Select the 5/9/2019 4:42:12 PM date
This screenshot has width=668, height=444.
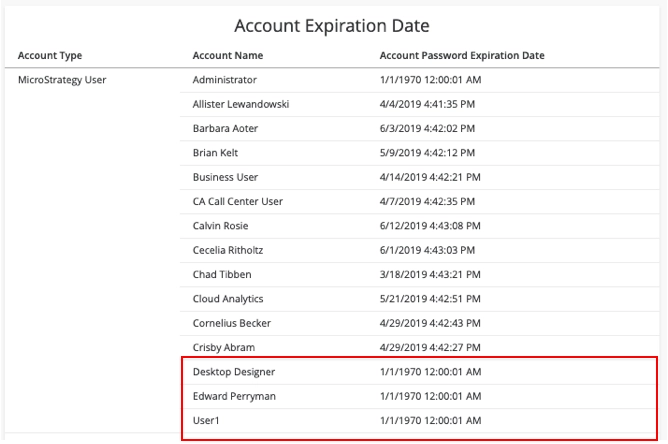tap(427, 153)
